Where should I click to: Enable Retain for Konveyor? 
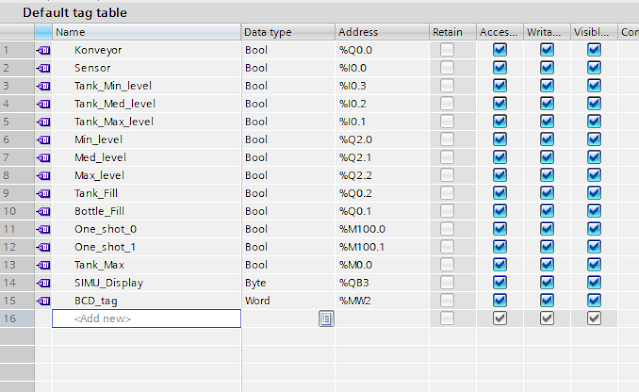pyautogui.click(x=447, y=50)
